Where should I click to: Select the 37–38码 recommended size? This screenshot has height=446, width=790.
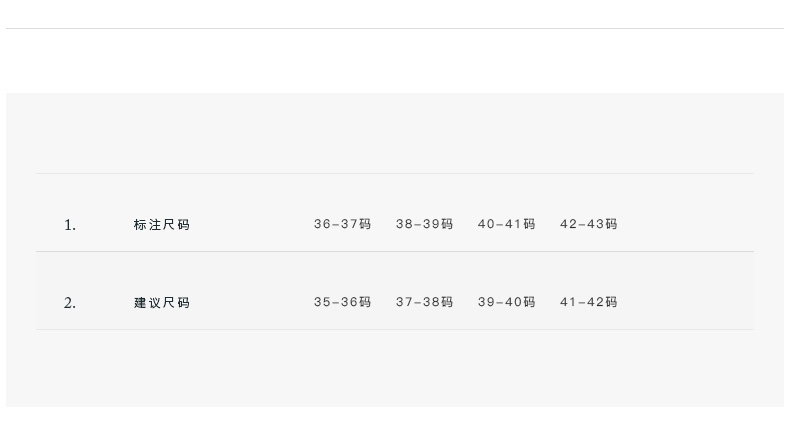(x=424, y=302)
